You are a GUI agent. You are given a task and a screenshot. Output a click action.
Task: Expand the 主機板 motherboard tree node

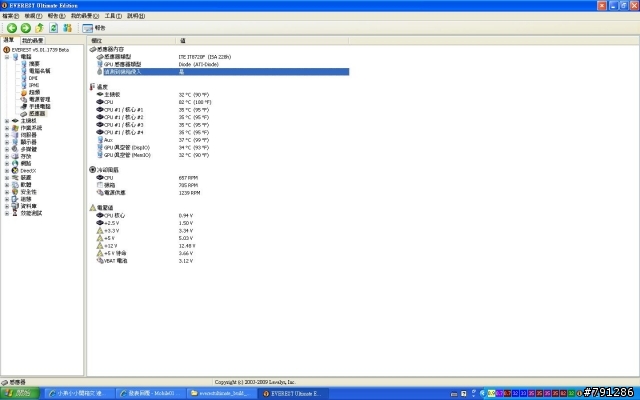pos(7,121)
